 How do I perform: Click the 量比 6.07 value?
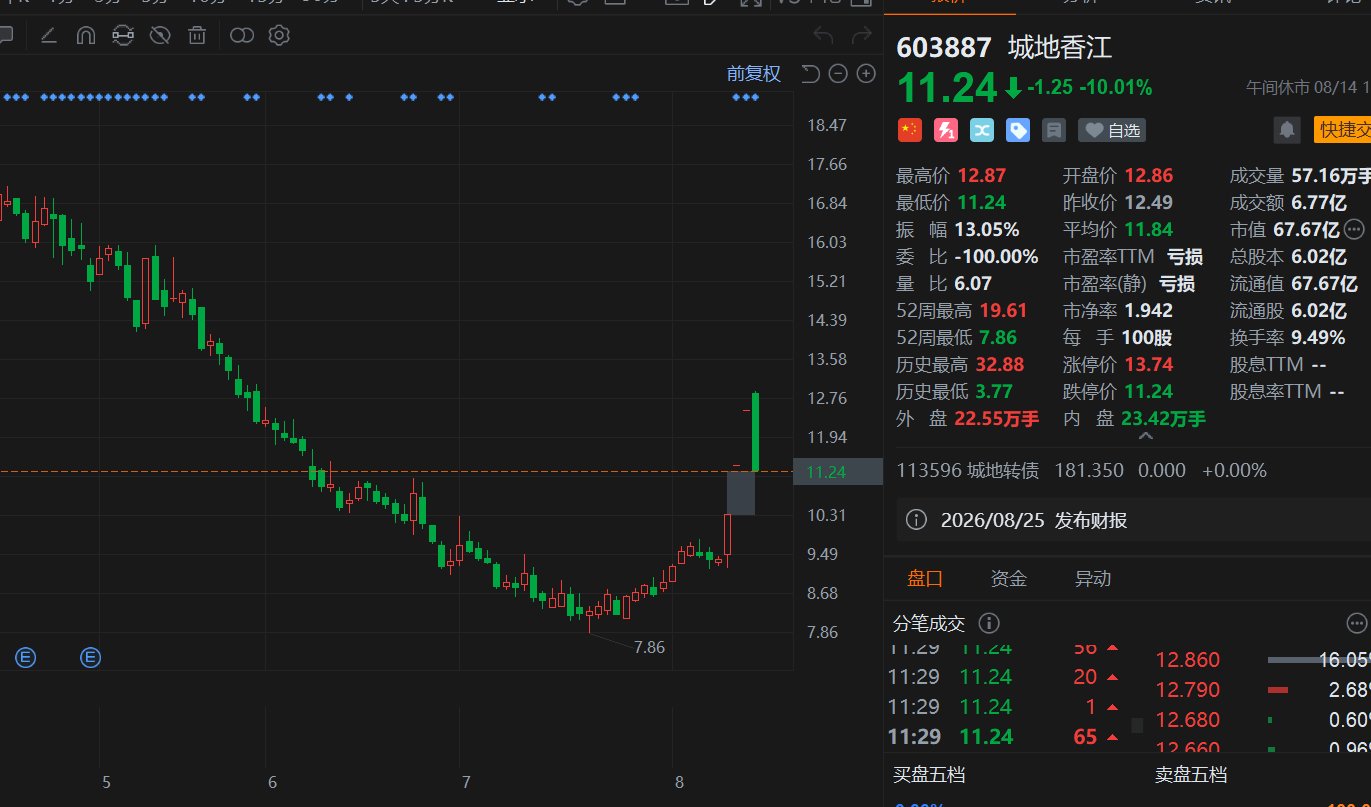pyautogui.click(x=975, y=283)
